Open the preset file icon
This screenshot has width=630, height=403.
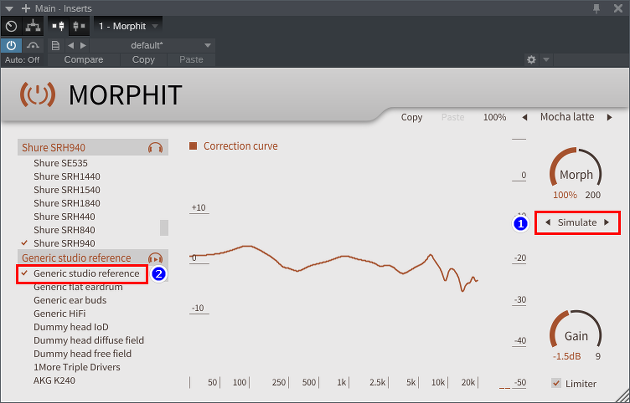click(55, 45)
